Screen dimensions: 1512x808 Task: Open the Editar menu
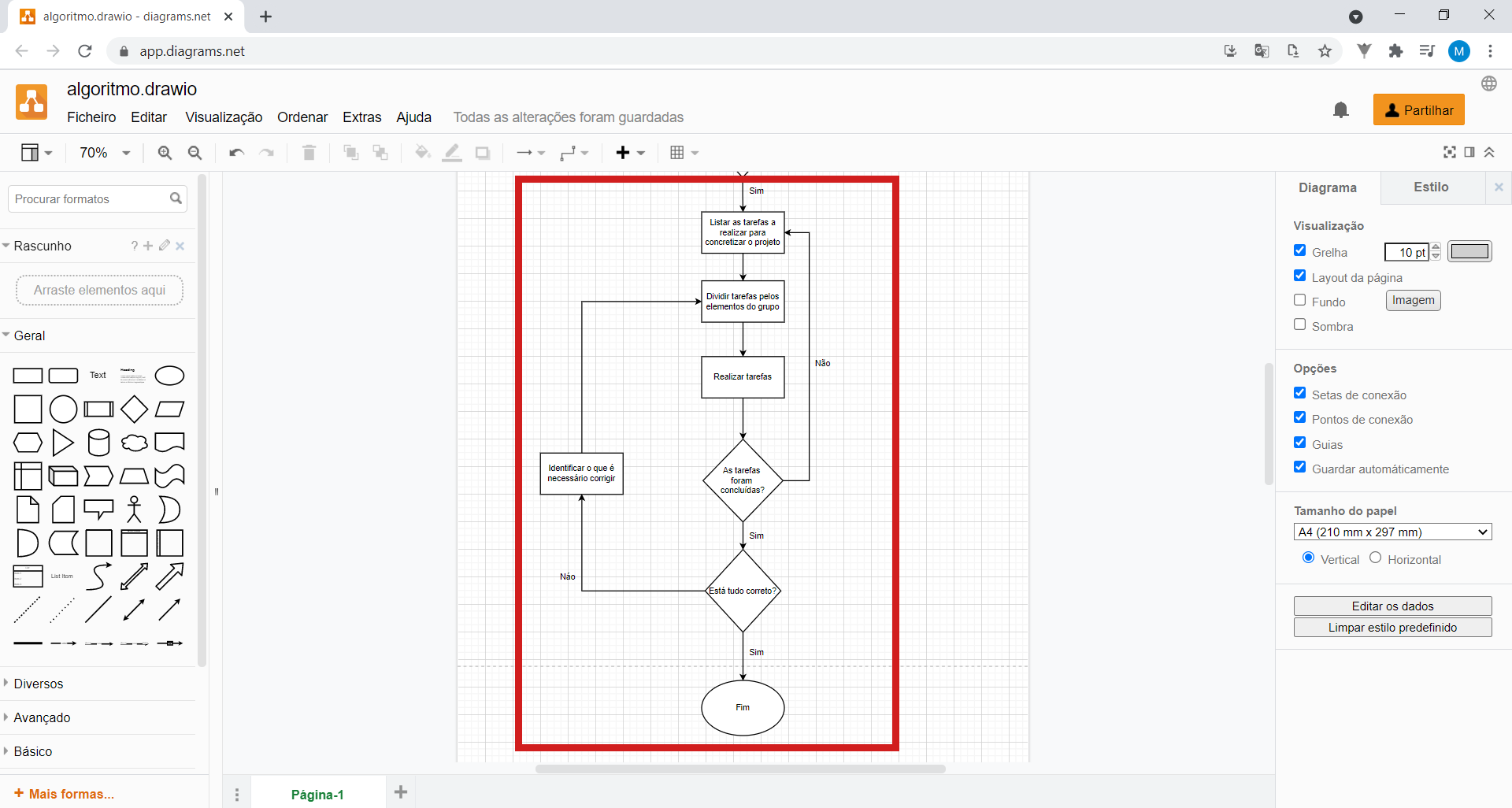click(x=149, y=117)
